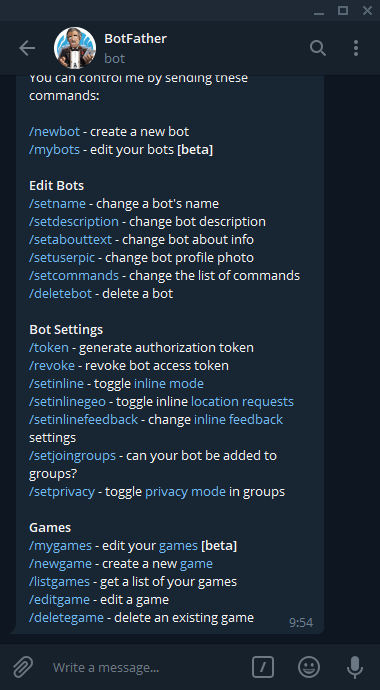Attach a file with the paperclip icon

[x=23, y=667]
